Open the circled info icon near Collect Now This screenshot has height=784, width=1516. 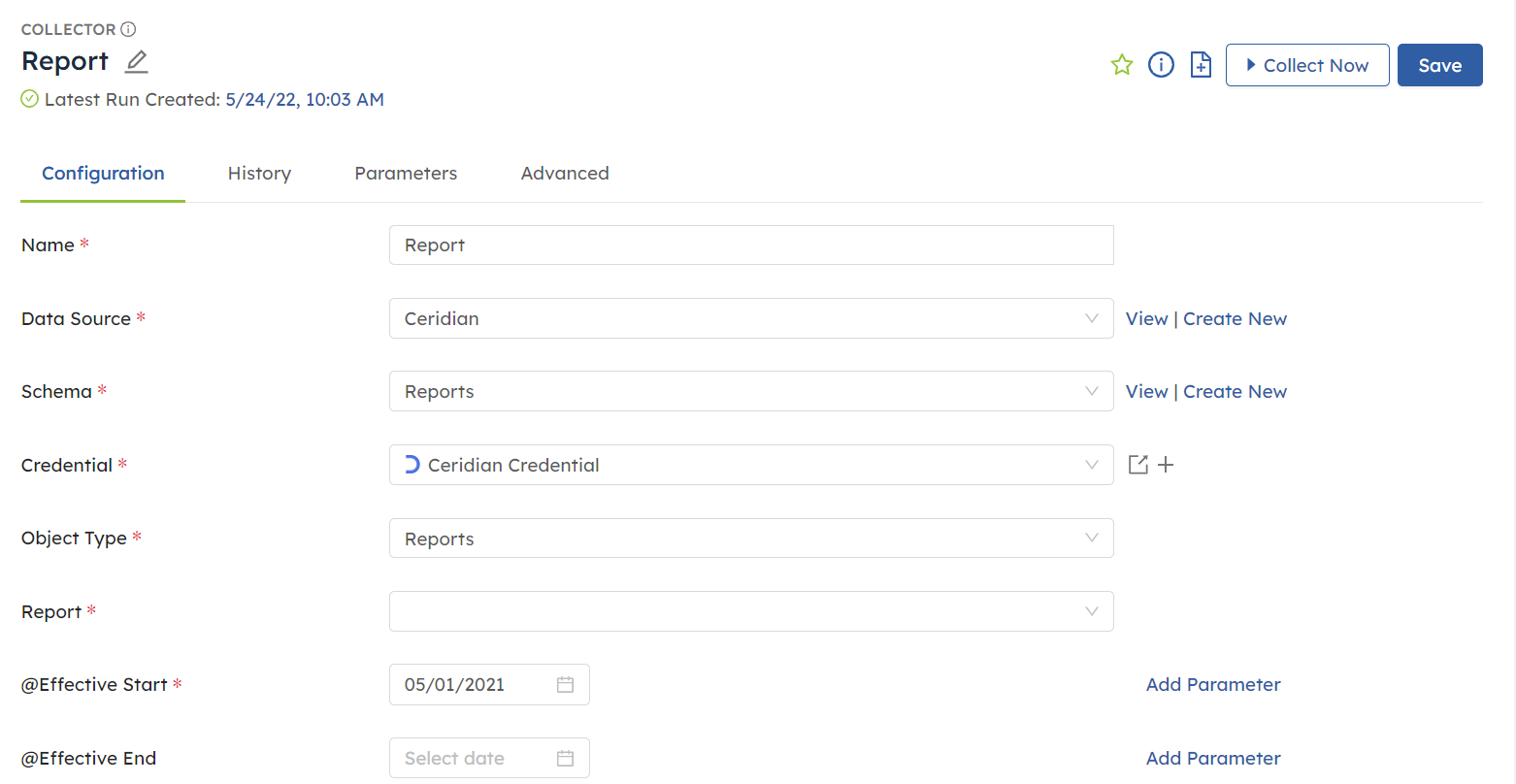pos(1161,65)
